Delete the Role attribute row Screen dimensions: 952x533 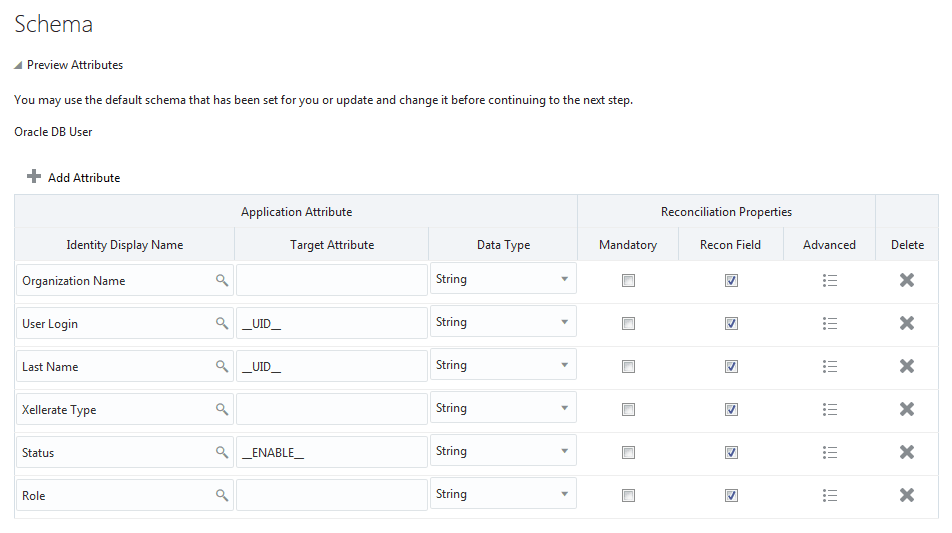(907, 495)
